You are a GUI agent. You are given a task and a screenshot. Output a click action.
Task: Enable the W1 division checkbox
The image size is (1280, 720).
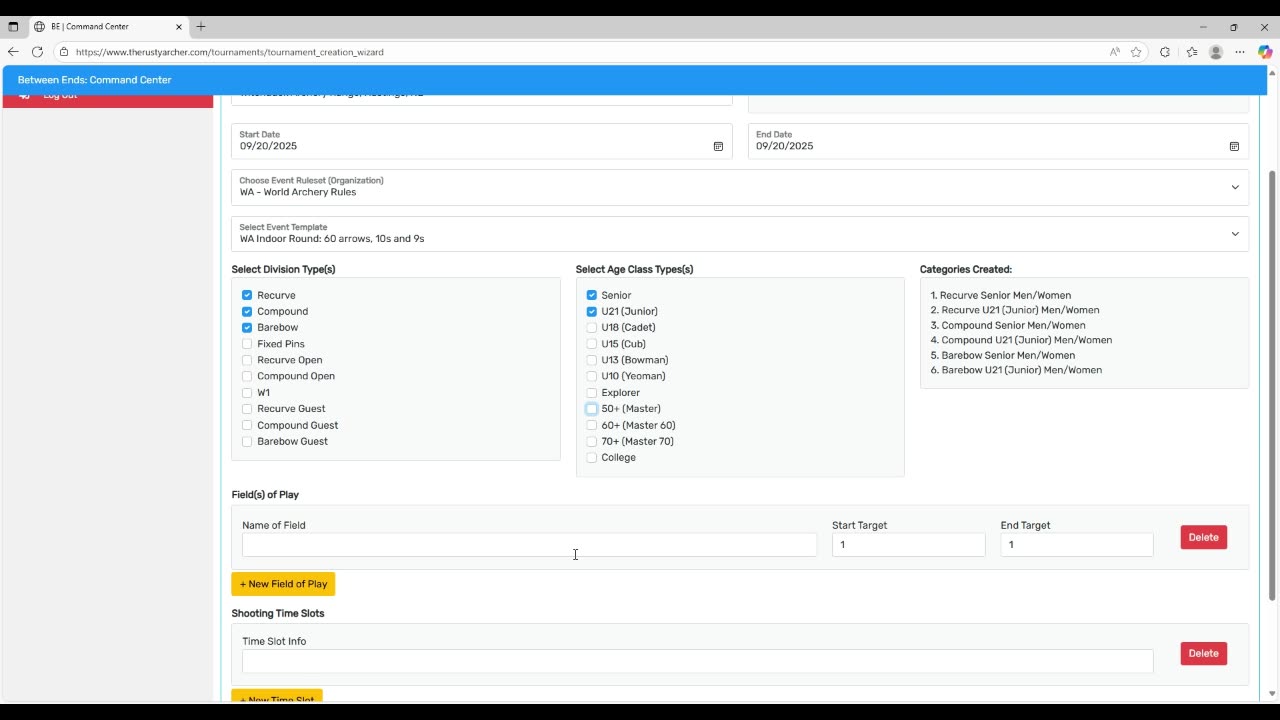pos(247,392)
